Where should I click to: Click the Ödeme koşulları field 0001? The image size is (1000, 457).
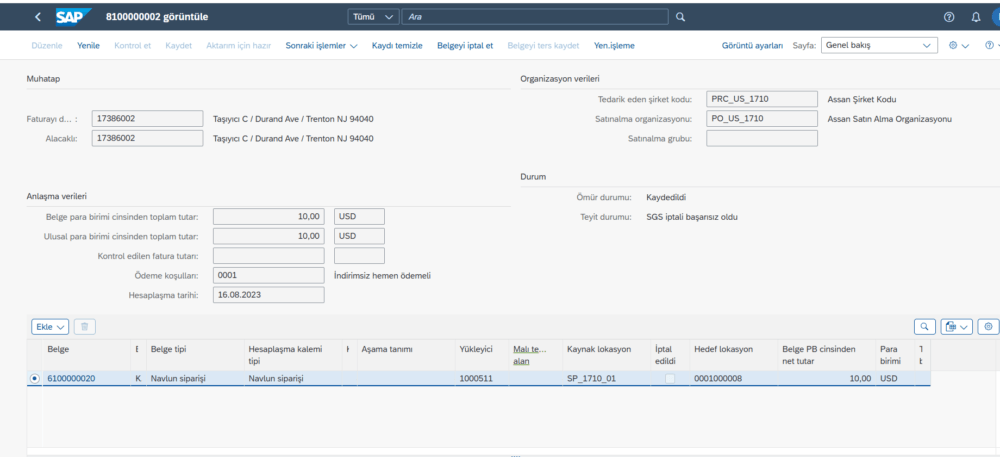268,275
